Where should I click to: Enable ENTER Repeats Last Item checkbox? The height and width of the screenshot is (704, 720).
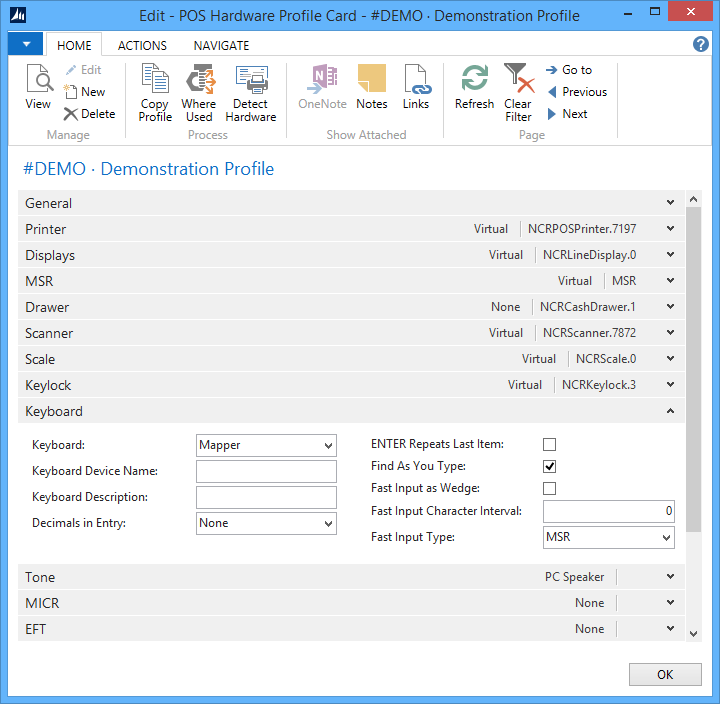tap(549, 445)
